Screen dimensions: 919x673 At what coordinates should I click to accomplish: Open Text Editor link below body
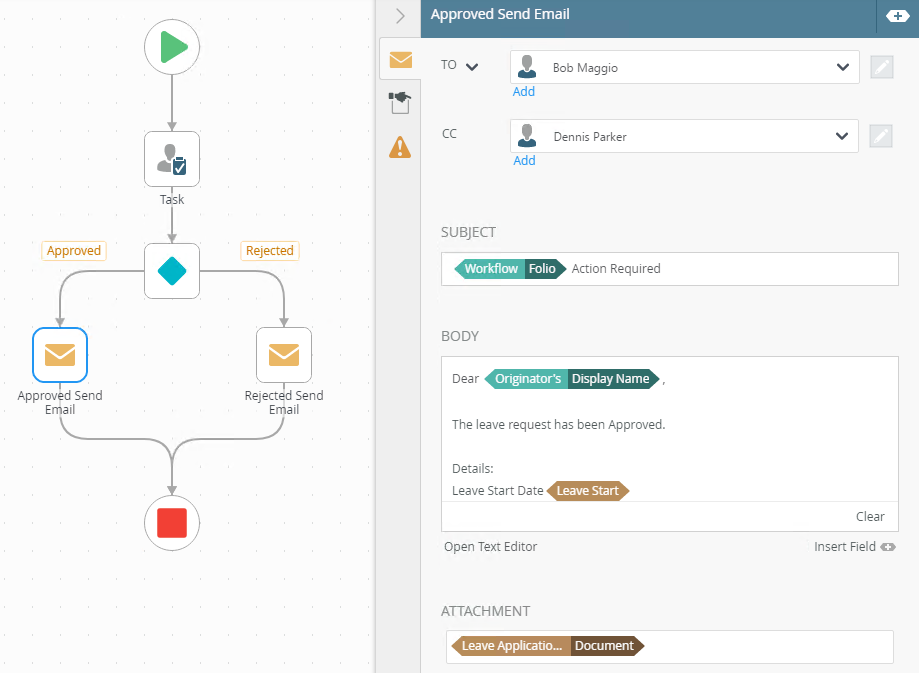[x=491, y=547]
